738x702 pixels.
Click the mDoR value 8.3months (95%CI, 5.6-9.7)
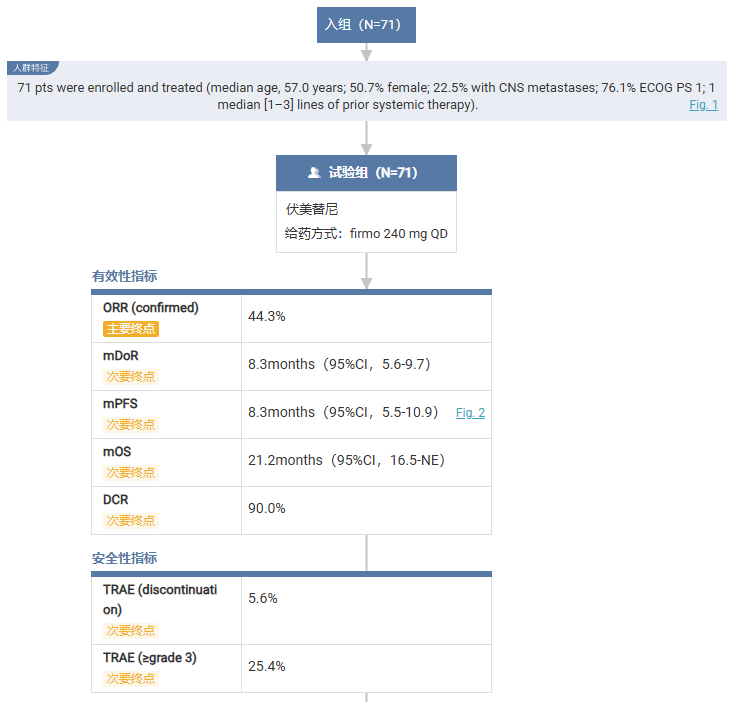[339, 364]
